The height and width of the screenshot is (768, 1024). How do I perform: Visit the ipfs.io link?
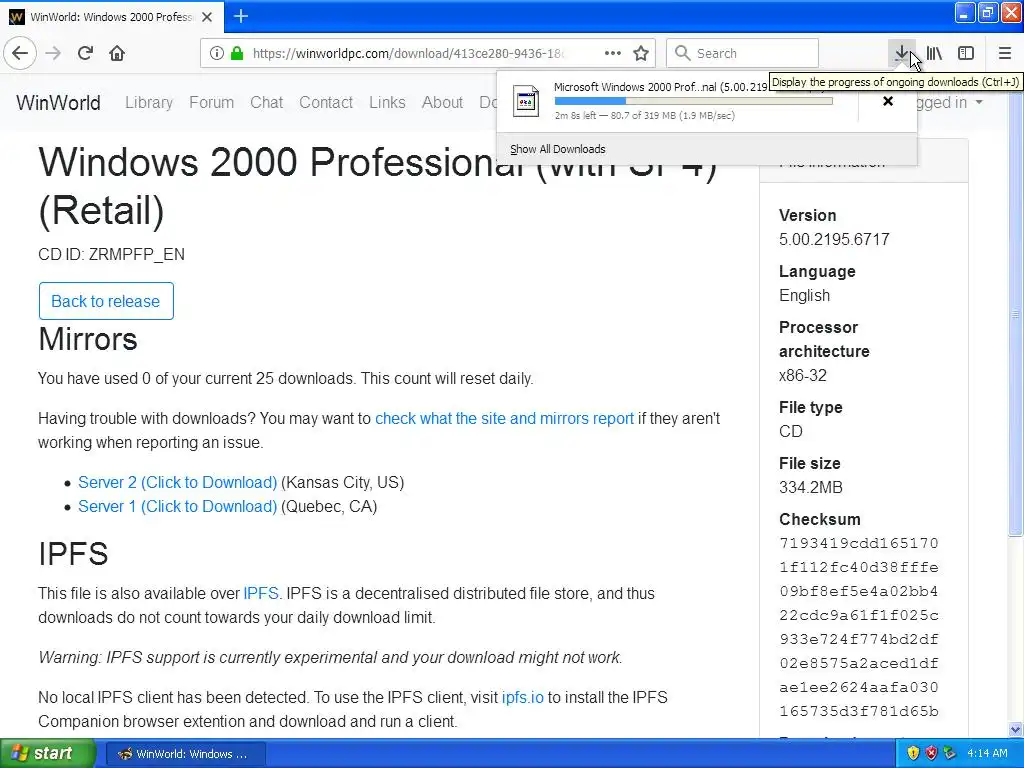click(x=522, y=697)
